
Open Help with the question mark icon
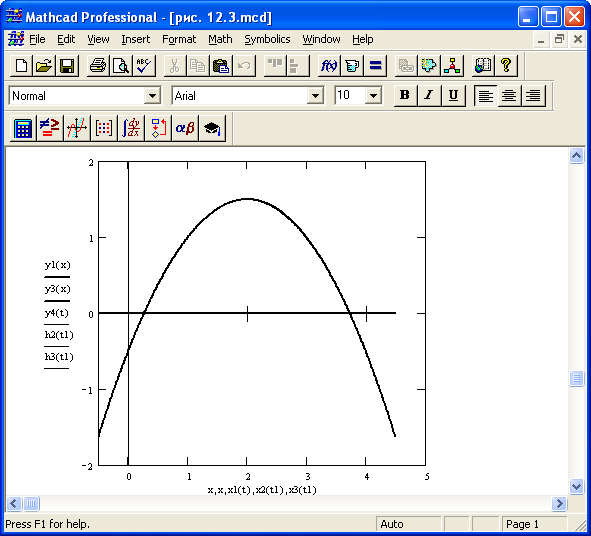point(506,66)
